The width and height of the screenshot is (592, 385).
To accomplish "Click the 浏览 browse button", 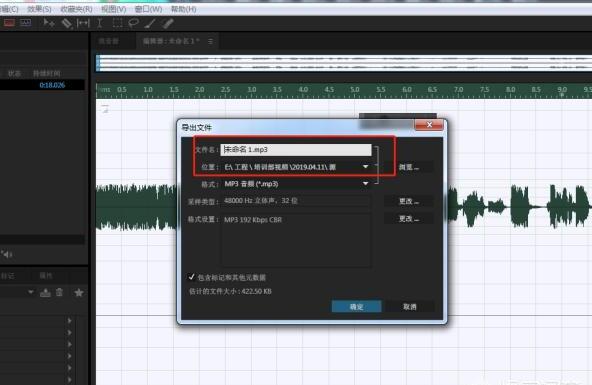I will pos(409,167).
